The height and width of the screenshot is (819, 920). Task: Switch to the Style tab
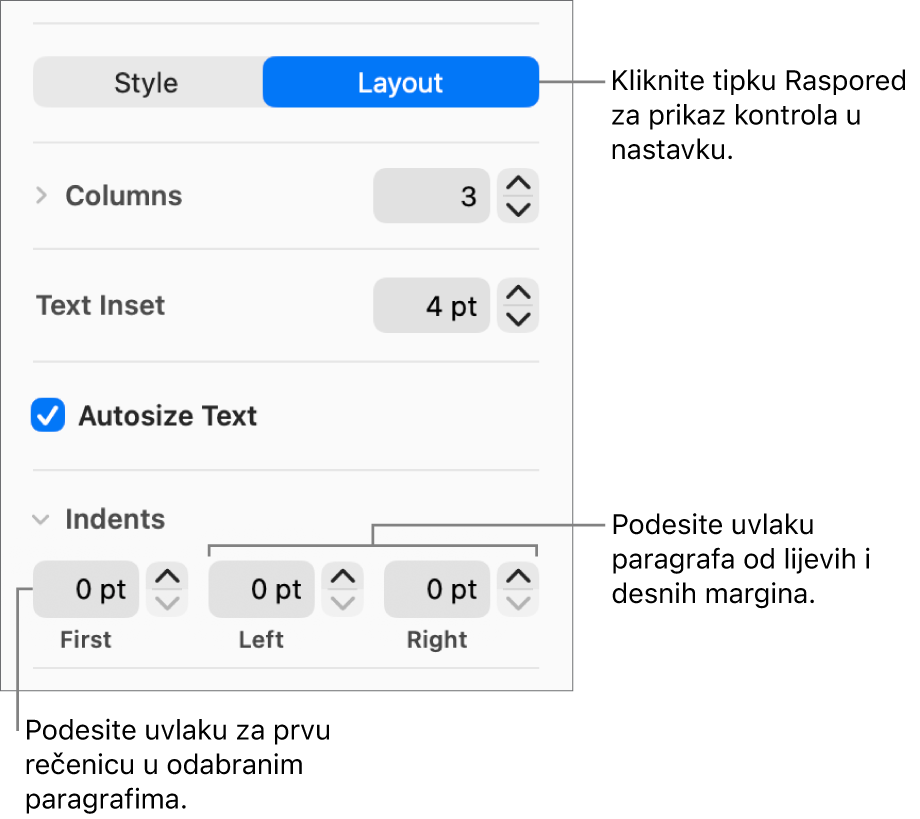pos(146,82)
